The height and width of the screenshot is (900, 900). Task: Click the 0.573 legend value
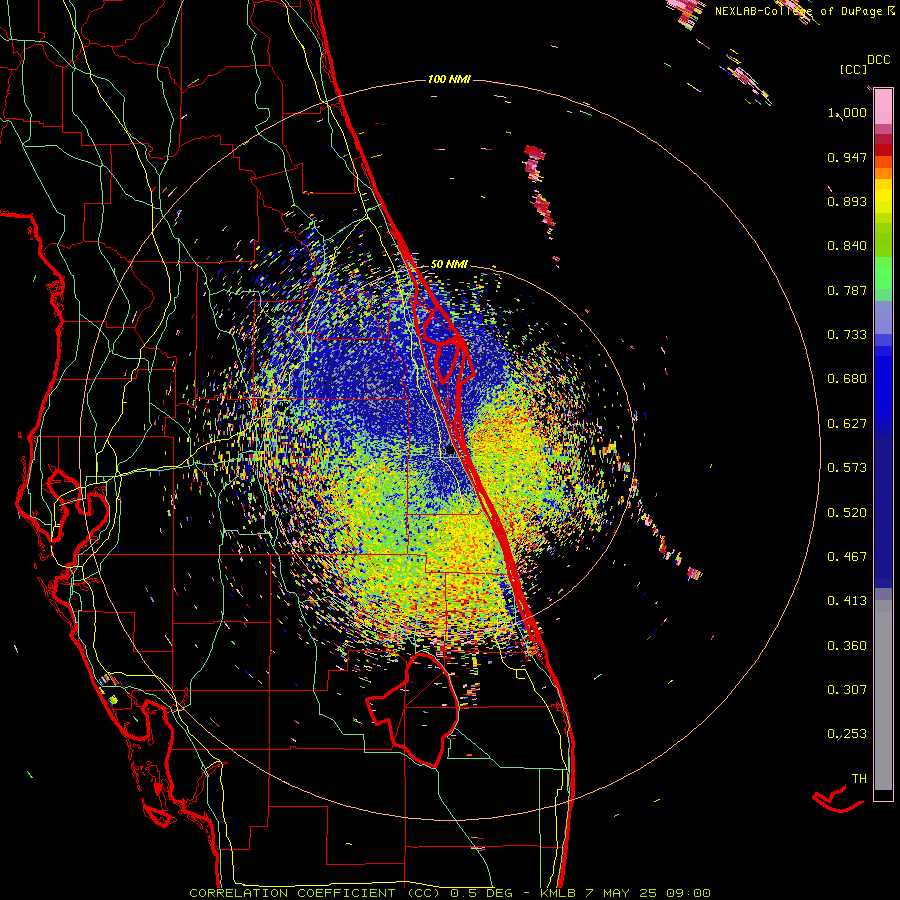(x=847, y=468)
